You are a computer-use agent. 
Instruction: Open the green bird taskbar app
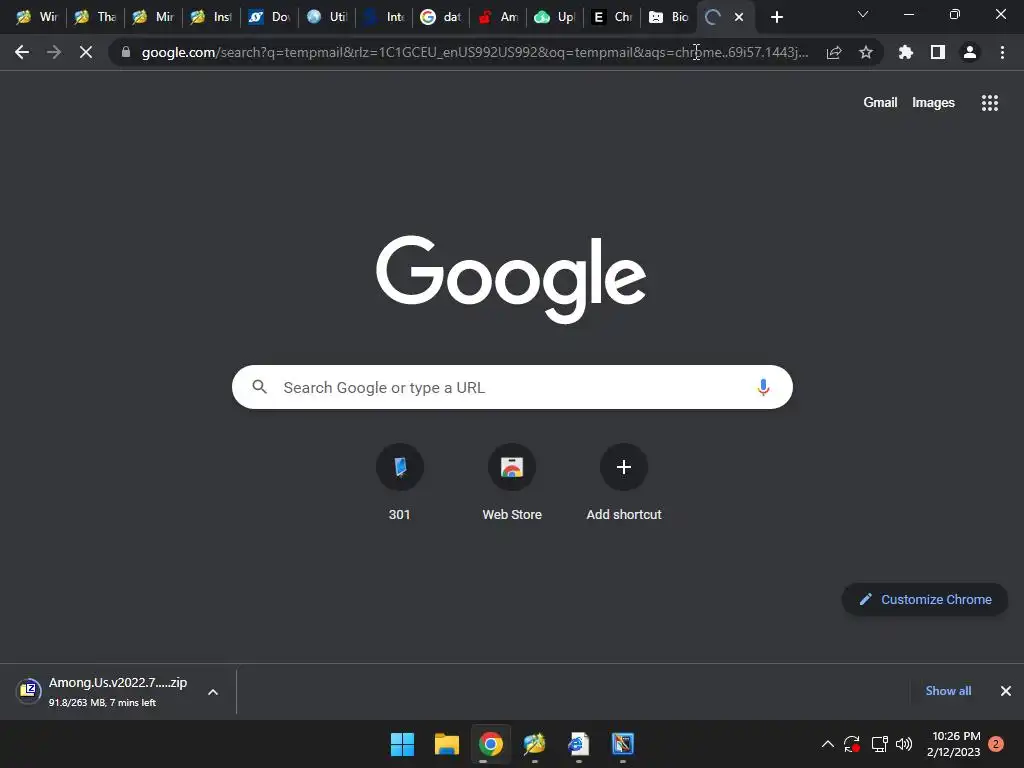click(x=534, y=744)
